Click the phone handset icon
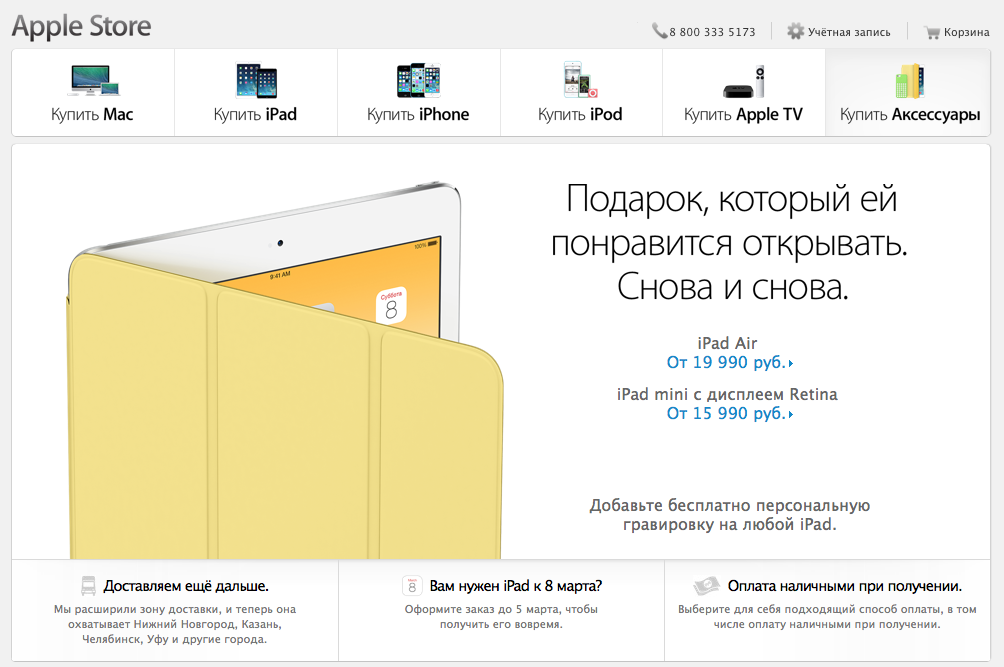The image size is (1004, 667). (660, 31)
